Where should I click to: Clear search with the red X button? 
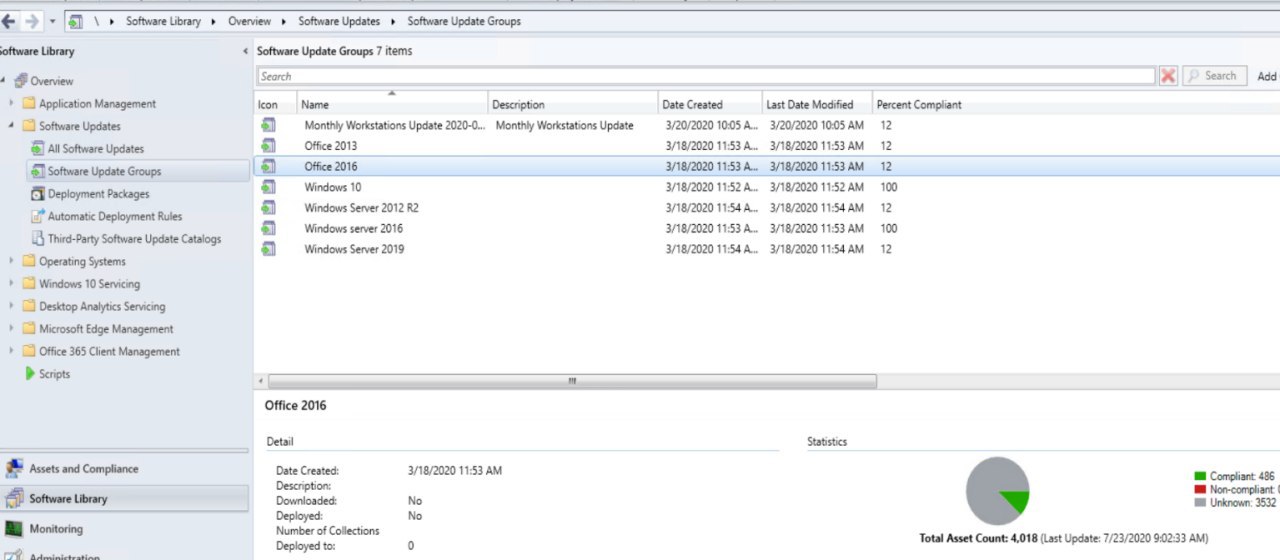(1168, 76)
